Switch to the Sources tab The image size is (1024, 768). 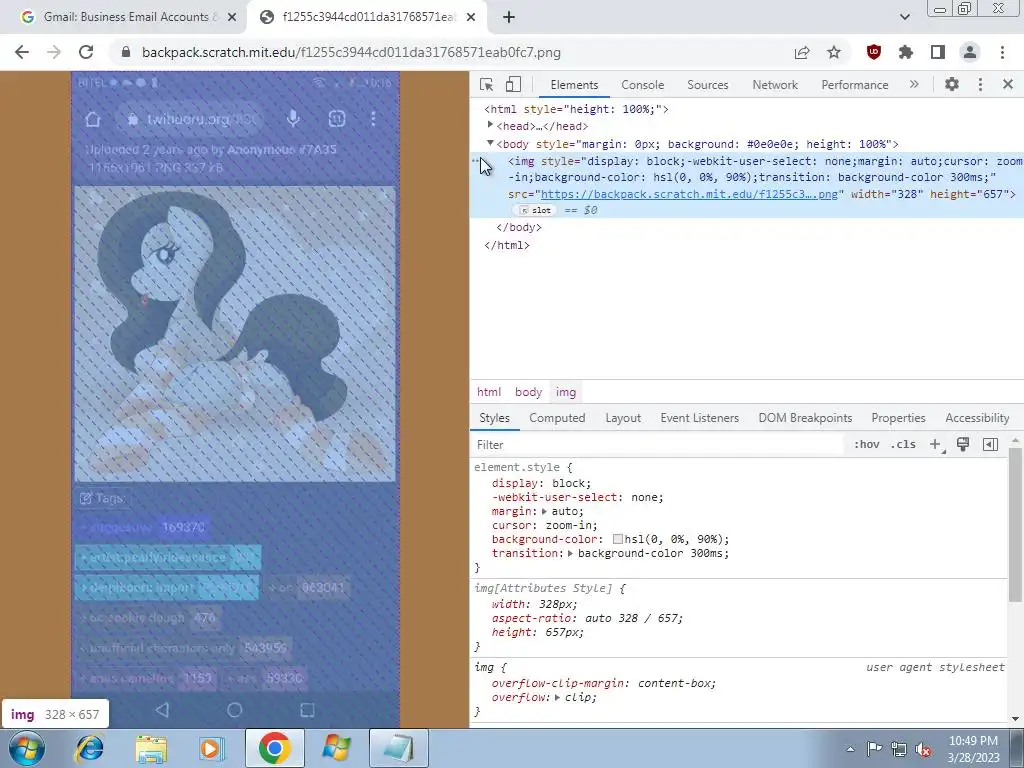(707, 85)
